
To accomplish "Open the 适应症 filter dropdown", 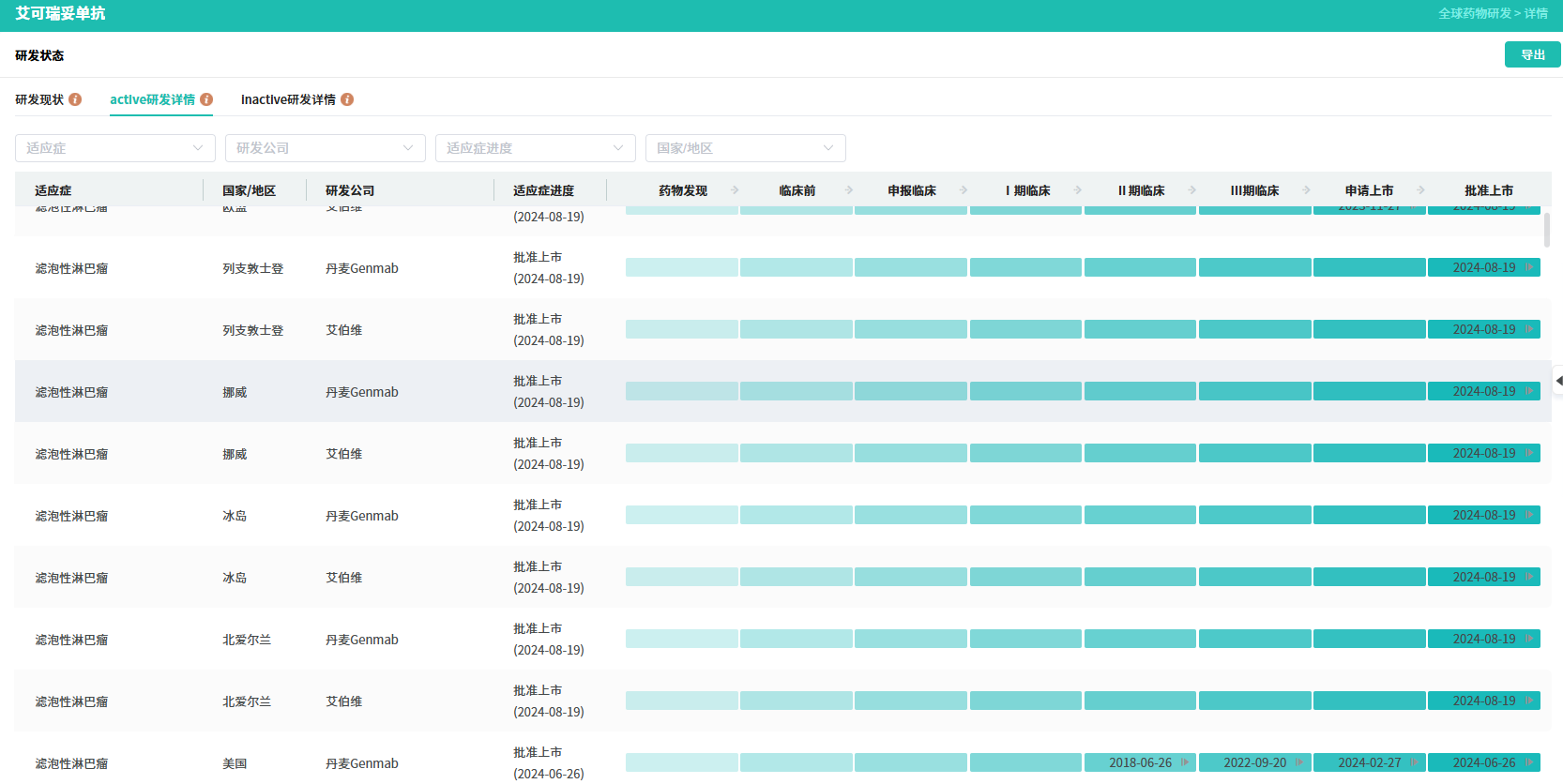I will pyautogui.click(x=115, y=148).
